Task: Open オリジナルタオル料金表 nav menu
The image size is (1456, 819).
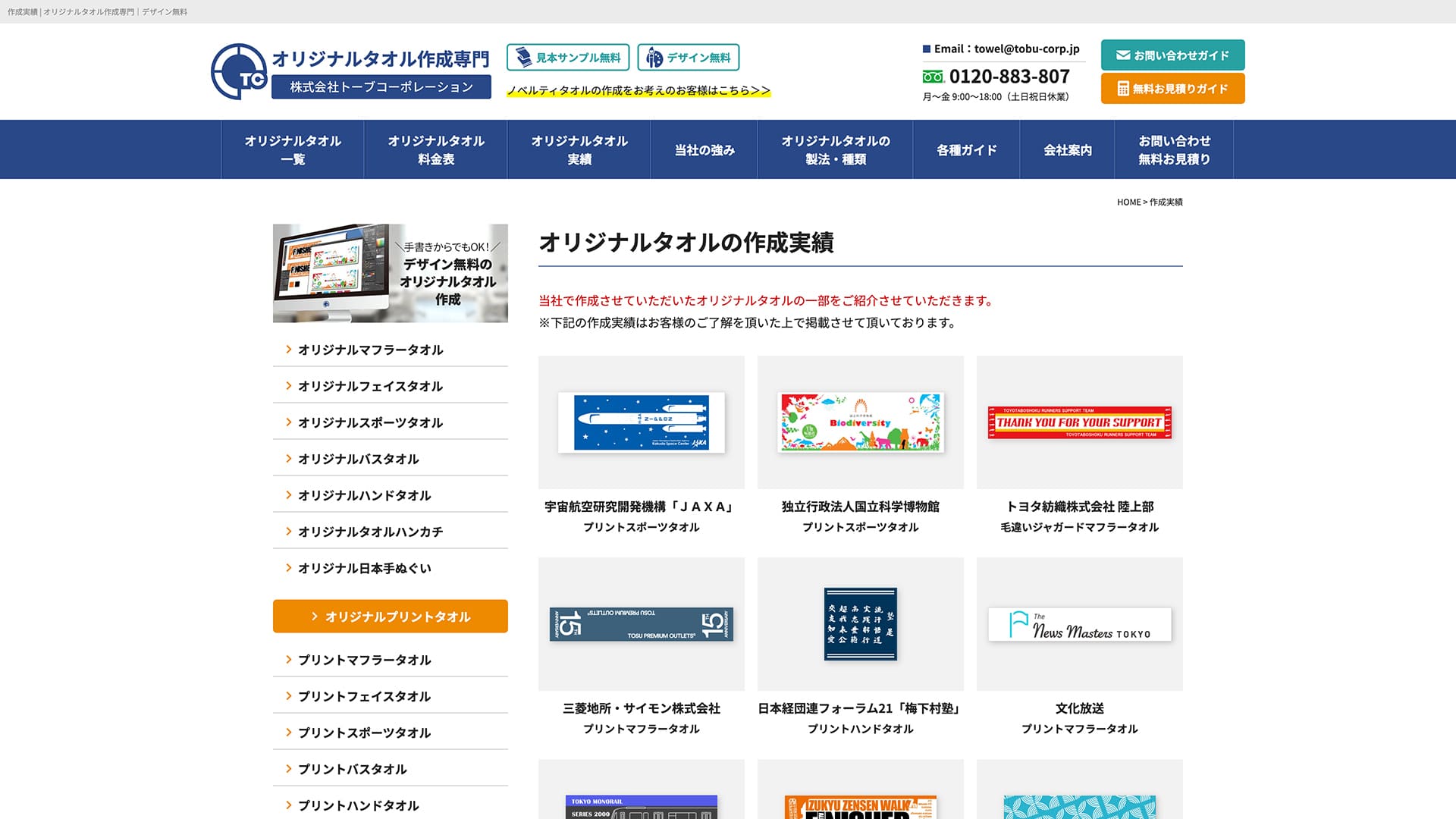Action: pyautogui.click(x=436, y=149)
